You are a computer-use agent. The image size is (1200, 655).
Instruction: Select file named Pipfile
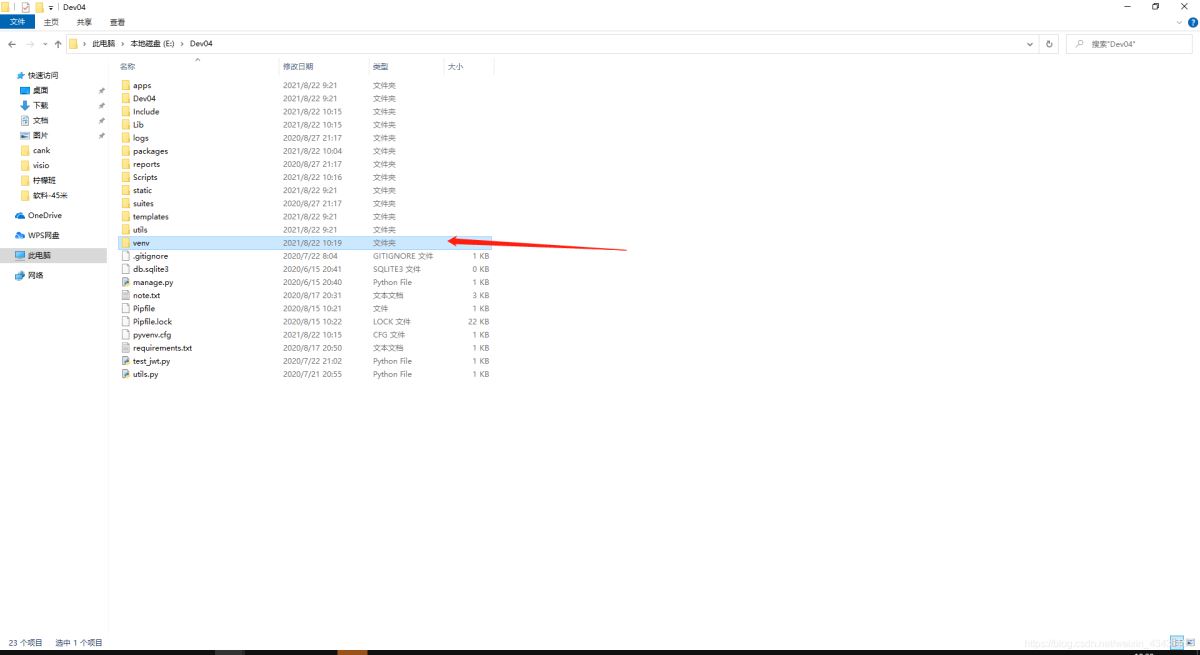[144, 308]
